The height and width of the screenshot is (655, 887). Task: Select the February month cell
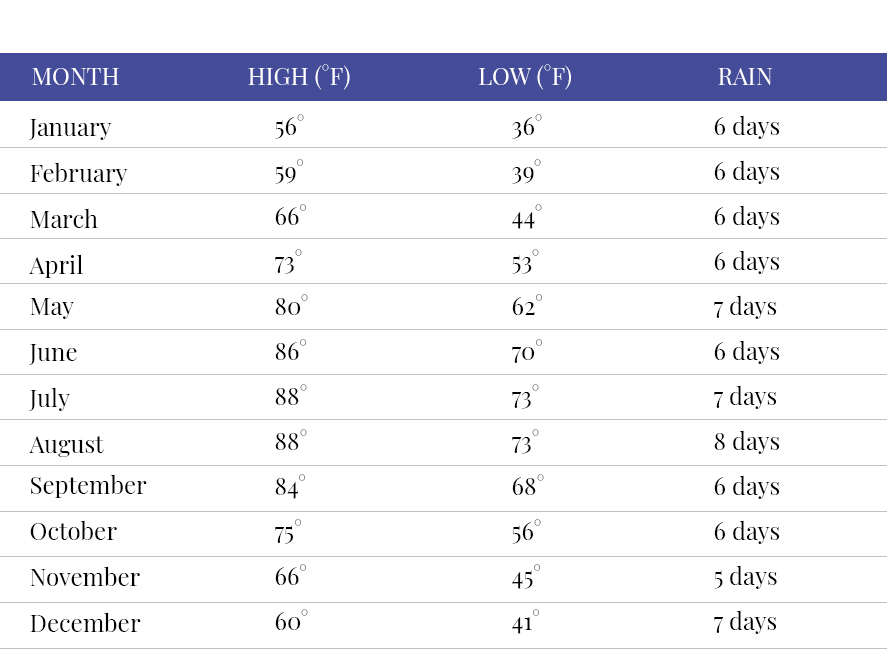coord(78,173)
